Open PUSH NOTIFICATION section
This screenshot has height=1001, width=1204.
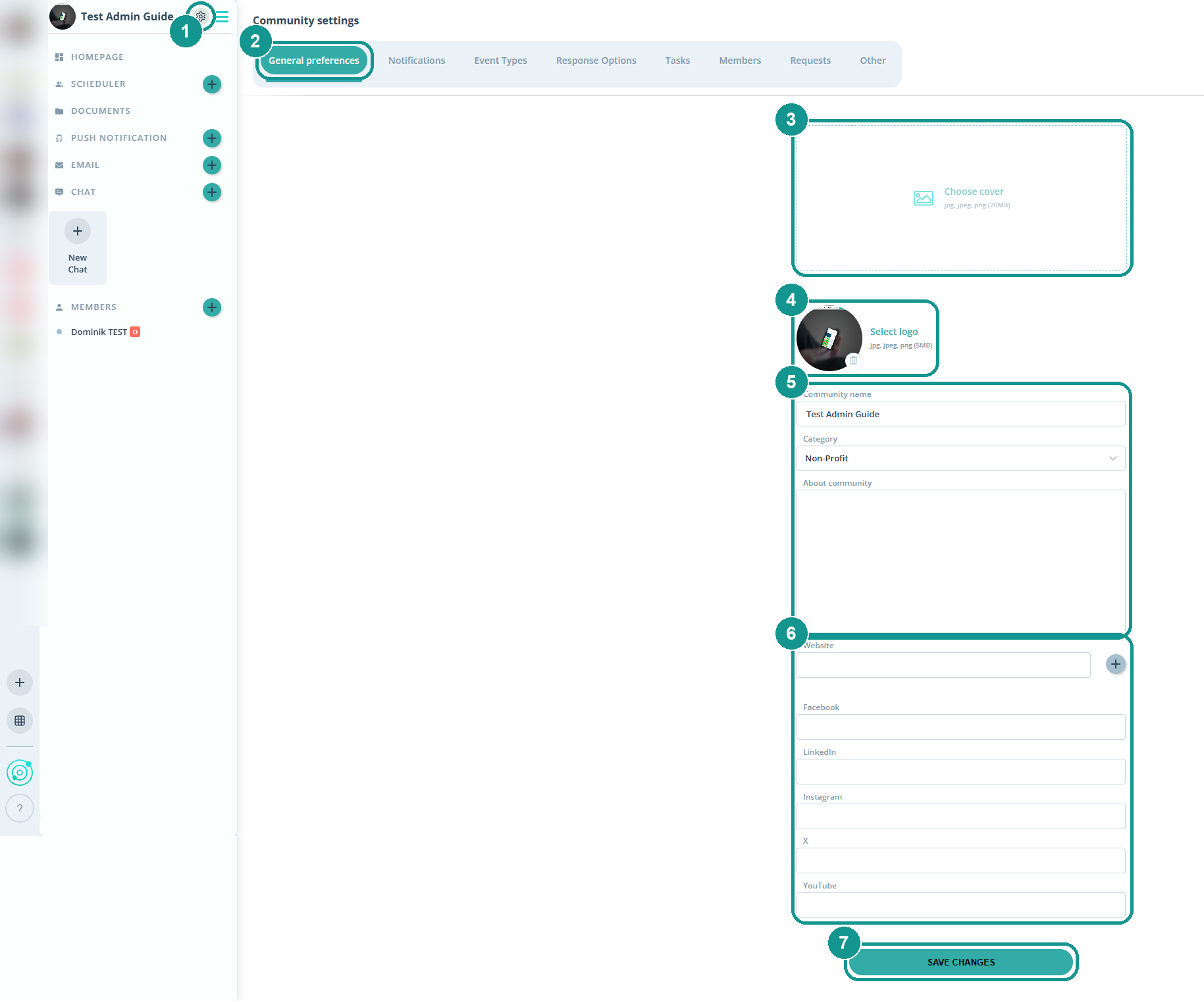(118, 138)
